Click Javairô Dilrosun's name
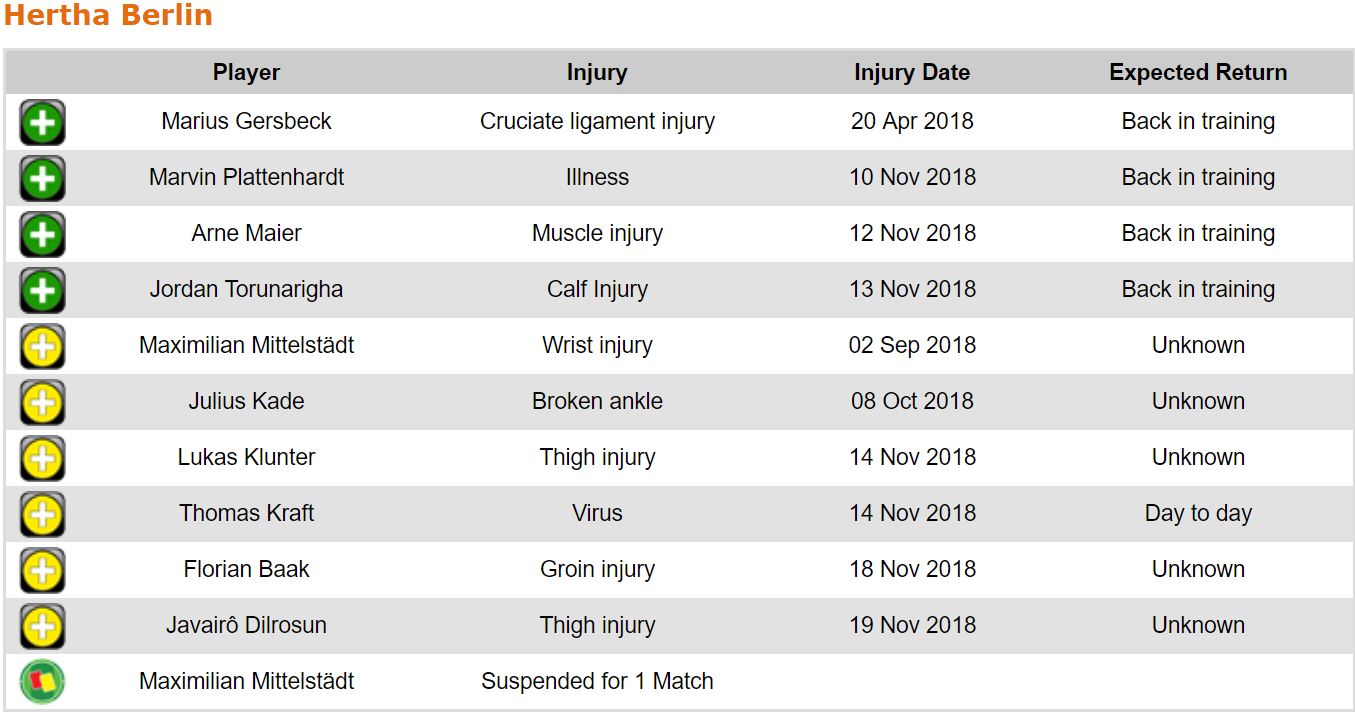 point(246,626)
